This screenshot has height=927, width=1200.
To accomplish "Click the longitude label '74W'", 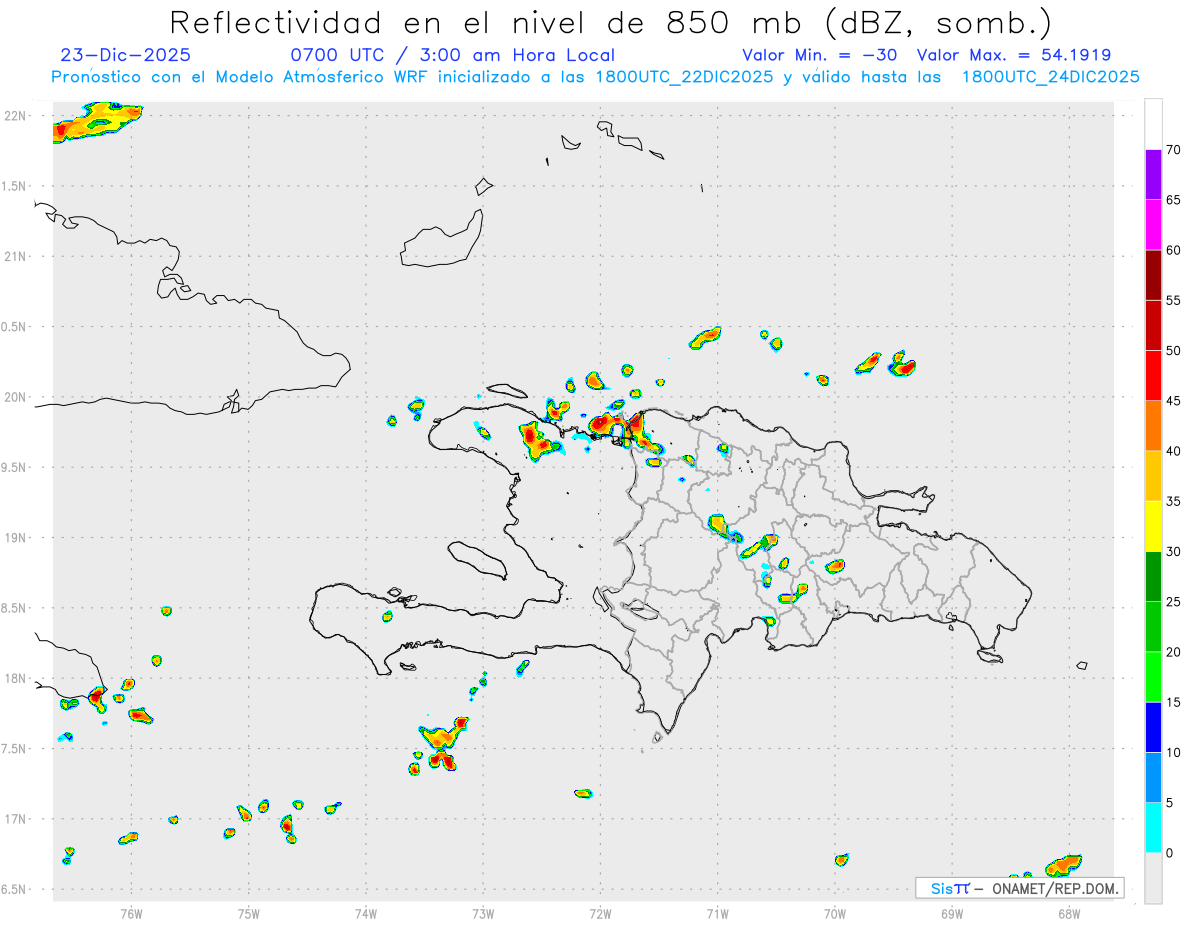I will pyautogui.click(x=366, y=913).
